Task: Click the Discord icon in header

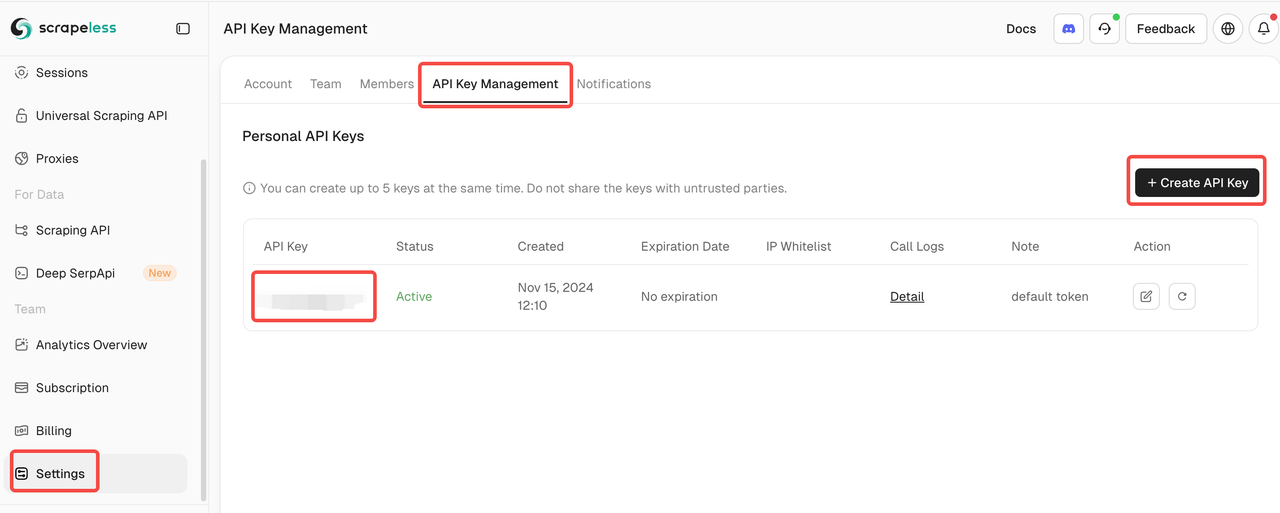Action: point(1068,29)
